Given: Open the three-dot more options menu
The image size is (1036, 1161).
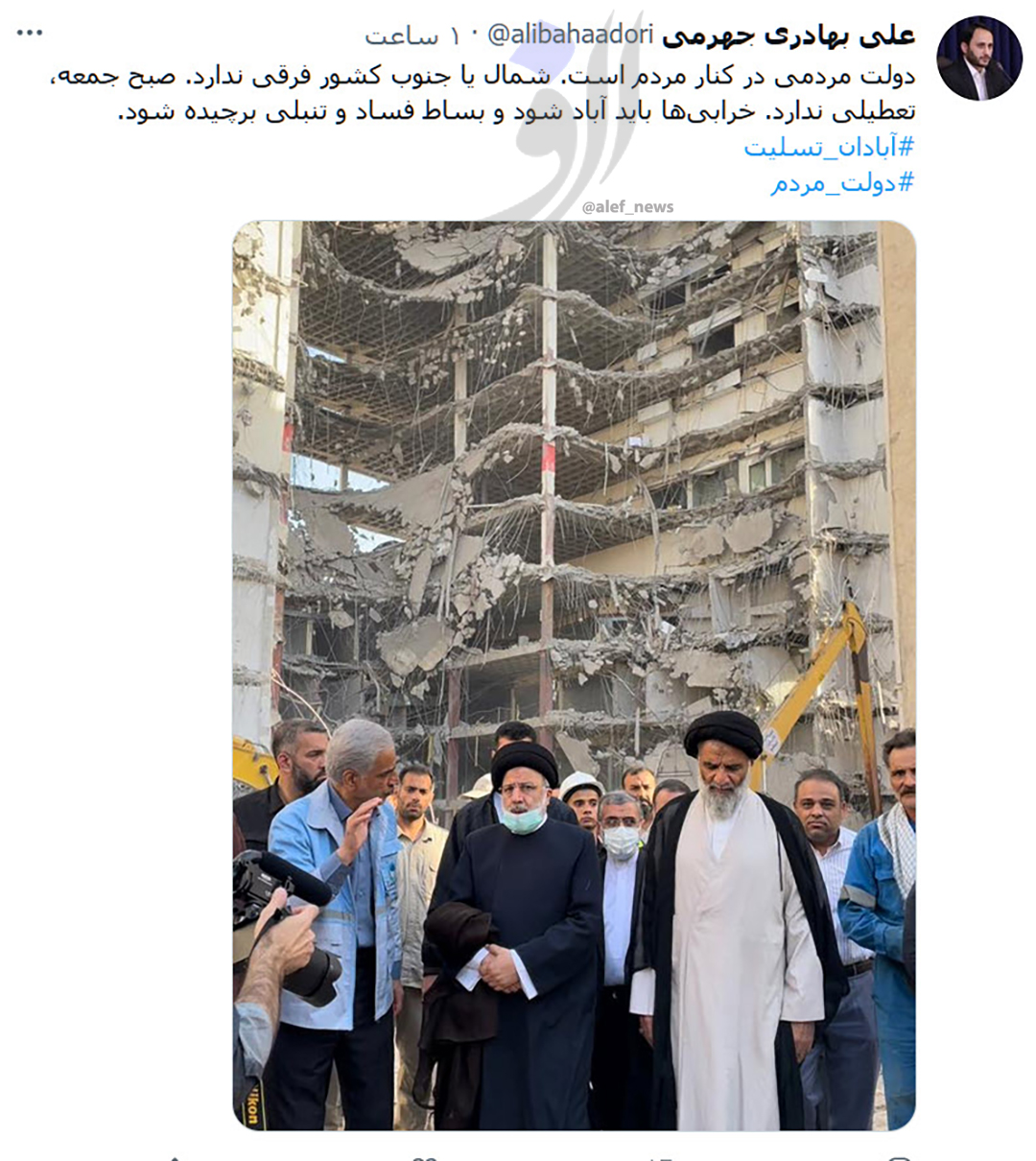Looking at the screenshot, I should tap(31, 34).
